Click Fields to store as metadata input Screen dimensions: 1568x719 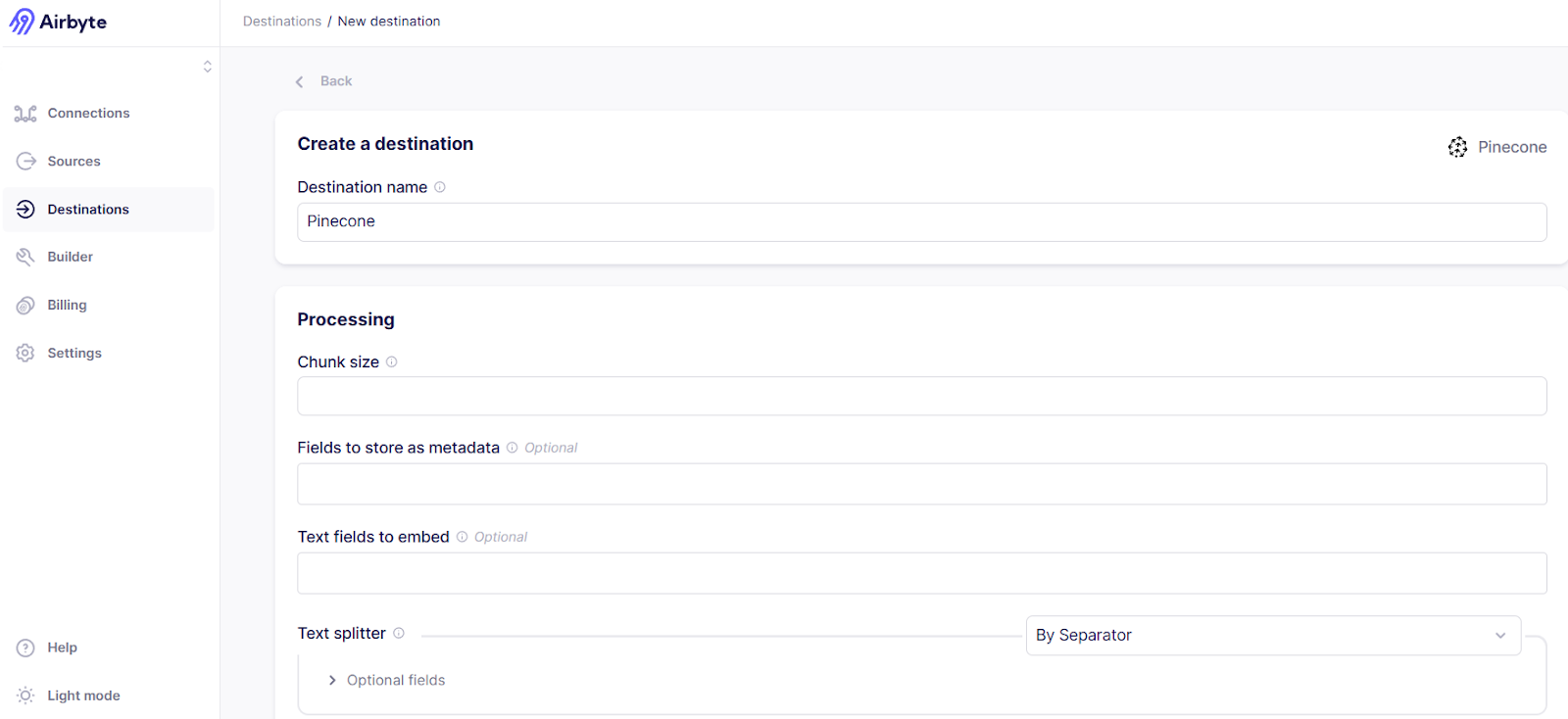click(922, 484)
